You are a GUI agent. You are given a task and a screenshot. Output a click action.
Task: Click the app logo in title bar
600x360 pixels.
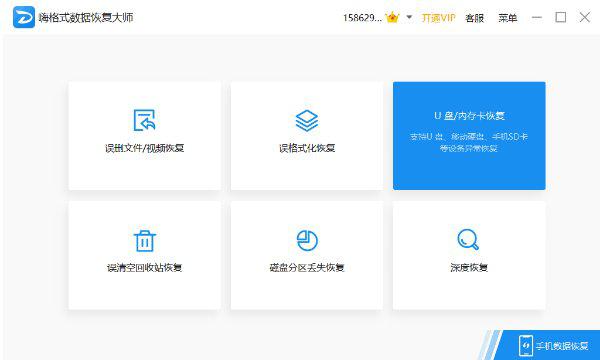point(24,17)
